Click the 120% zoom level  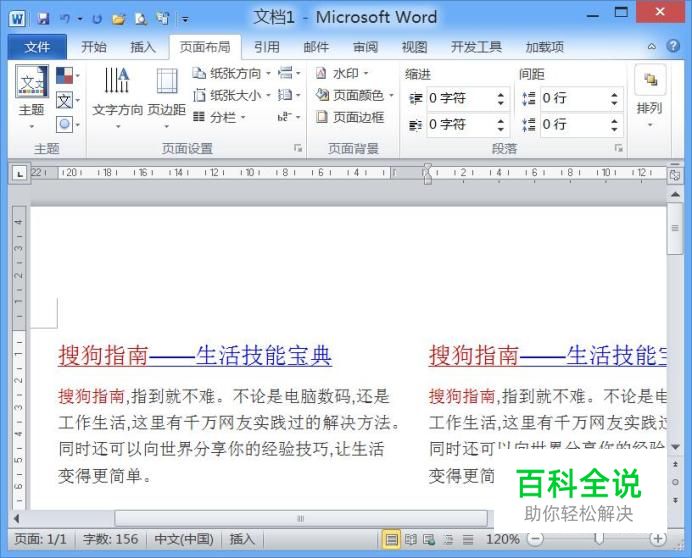point(502,539)
